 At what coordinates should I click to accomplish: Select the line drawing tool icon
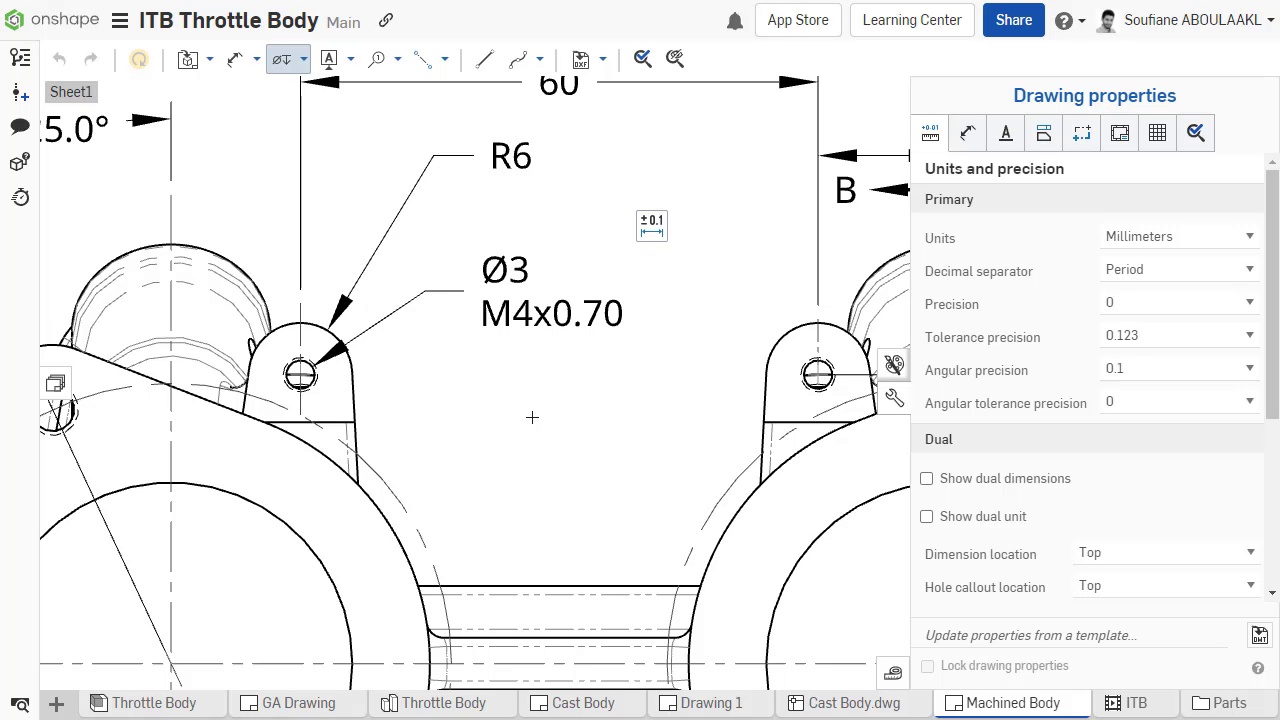click(x=484, y=60)
